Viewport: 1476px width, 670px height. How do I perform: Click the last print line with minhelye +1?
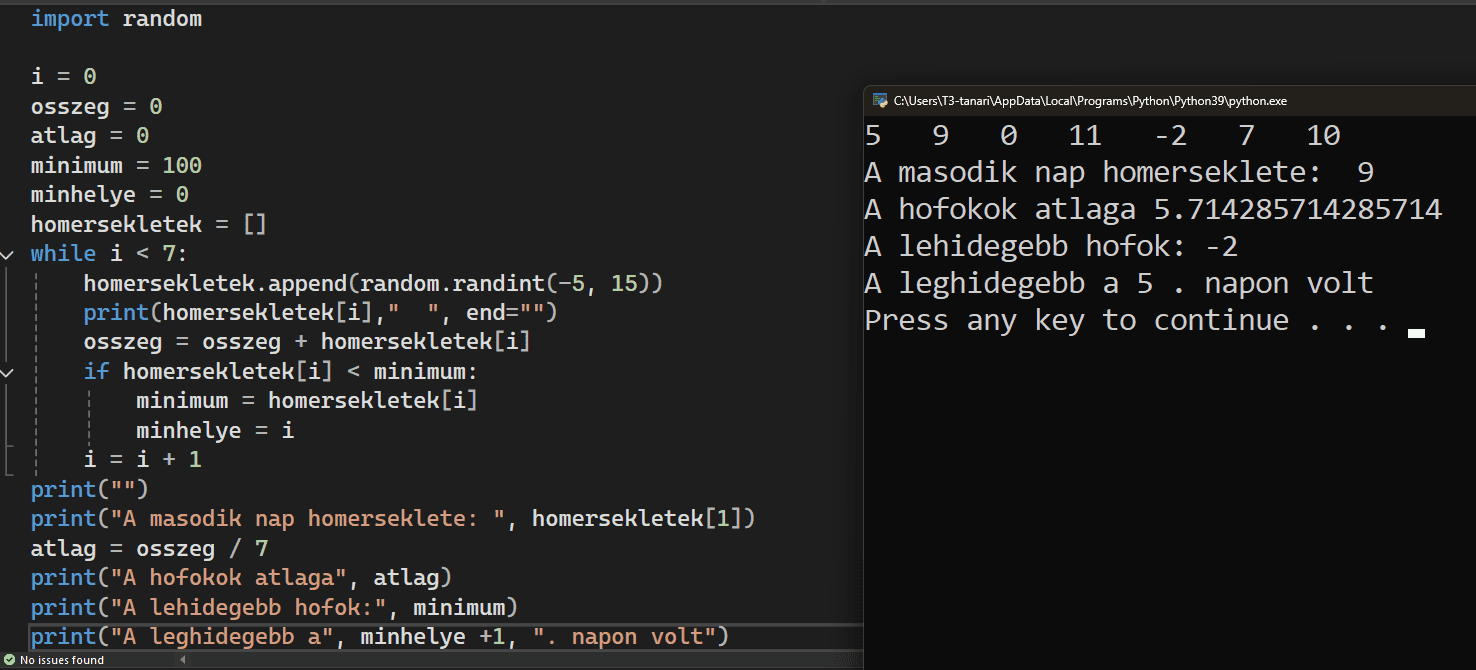(379, 637)
